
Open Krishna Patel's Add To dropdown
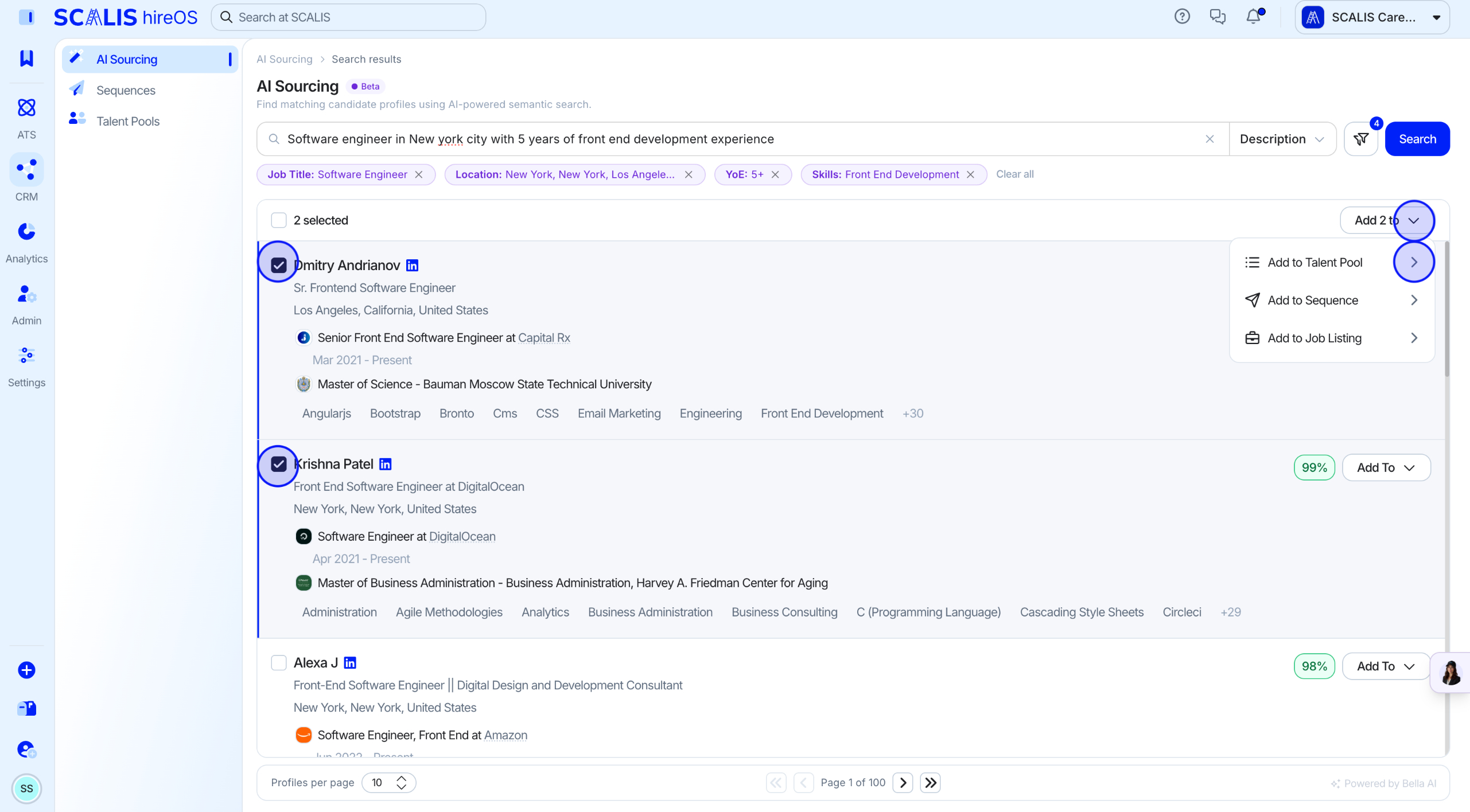pos(1386,467)
